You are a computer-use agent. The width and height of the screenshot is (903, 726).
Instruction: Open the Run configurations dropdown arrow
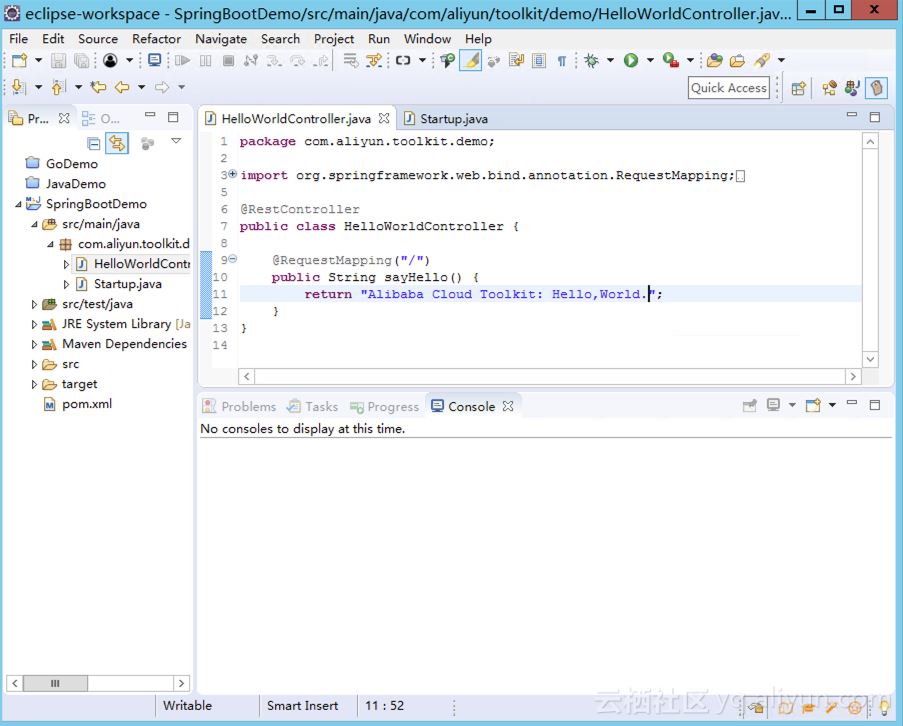(650, 60)
